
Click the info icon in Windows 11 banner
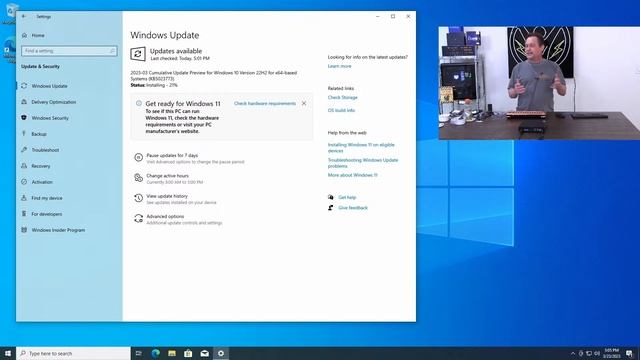[139, 103]
